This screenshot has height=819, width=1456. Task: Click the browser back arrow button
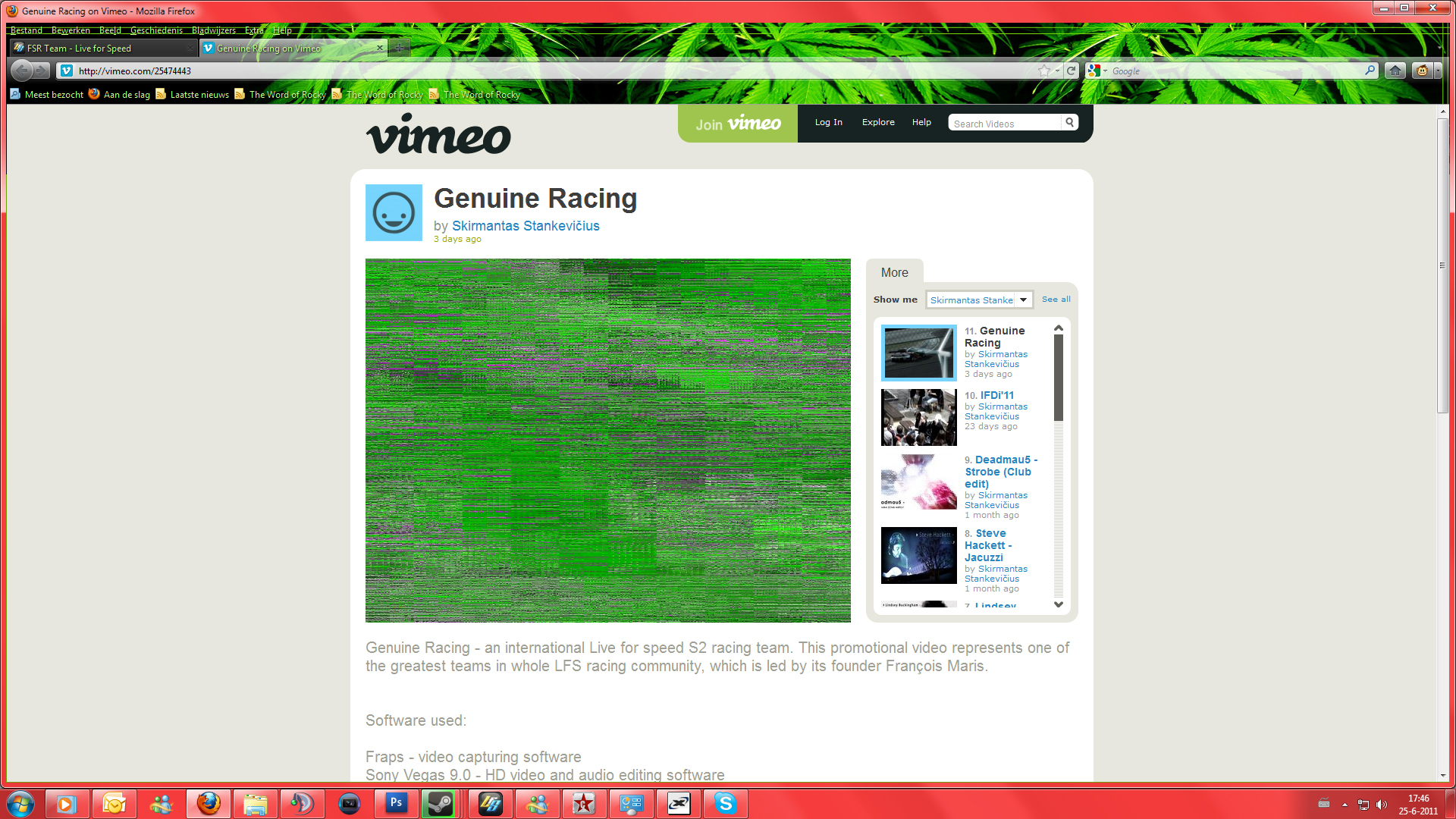point(21,71)
